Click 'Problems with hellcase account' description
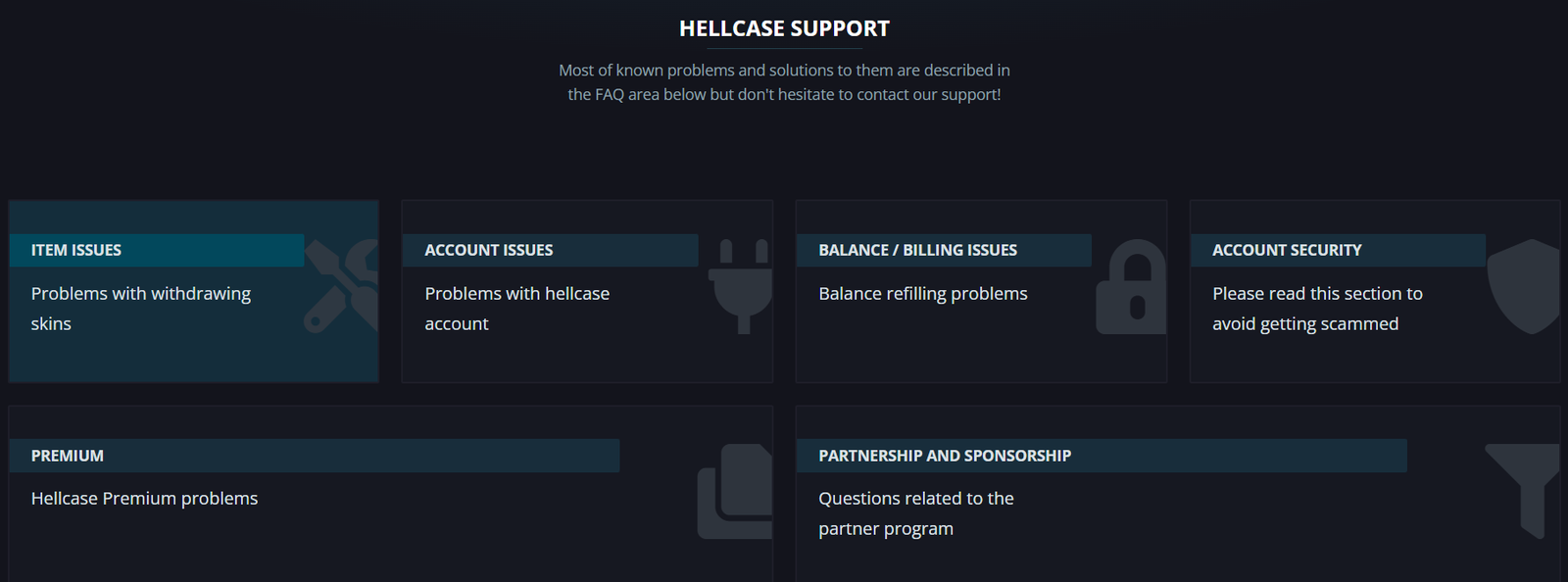 tap(517, 309)
